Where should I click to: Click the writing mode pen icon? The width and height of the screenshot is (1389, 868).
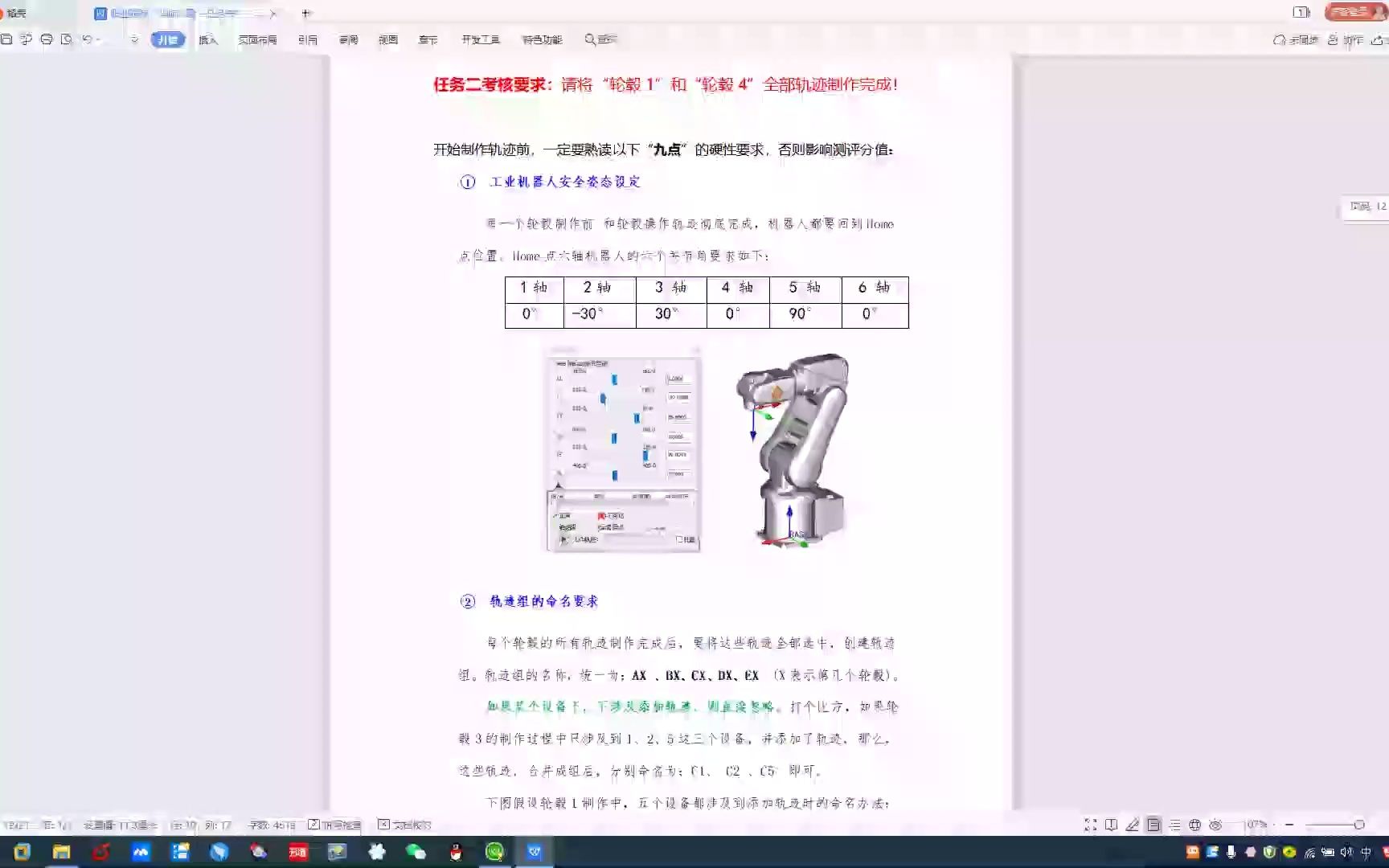tap(1133, 825)
